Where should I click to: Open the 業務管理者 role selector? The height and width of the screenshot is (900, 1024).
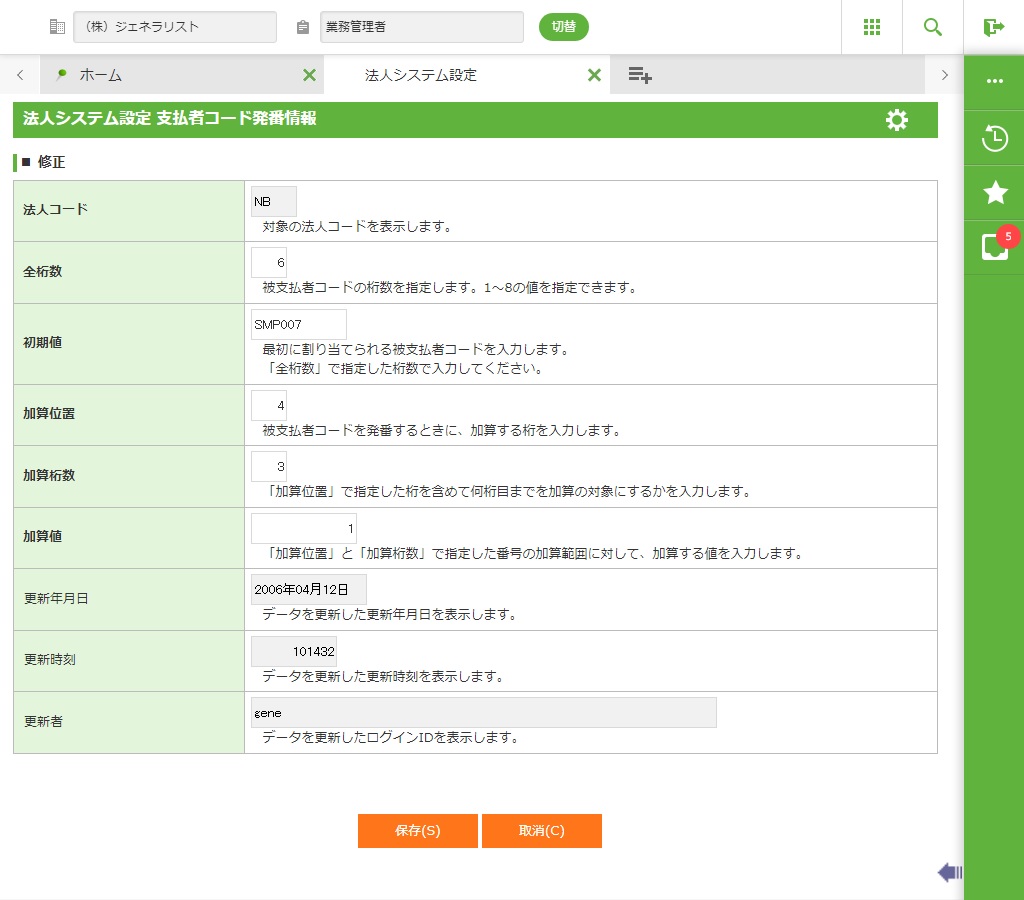(422, 27)
